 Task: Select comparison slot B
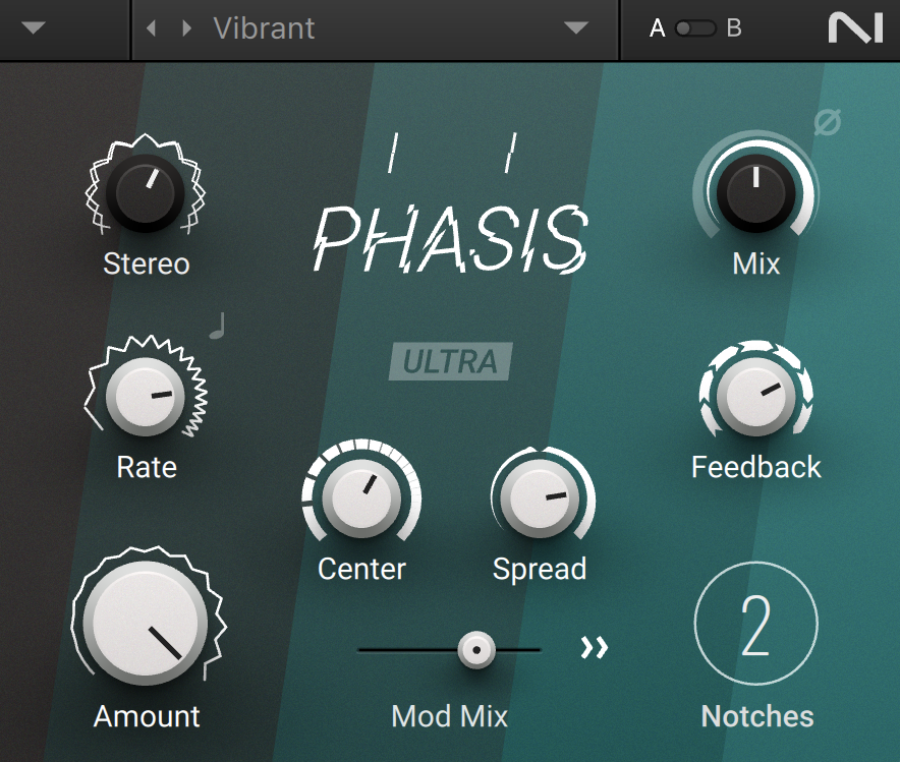(734, 28)
